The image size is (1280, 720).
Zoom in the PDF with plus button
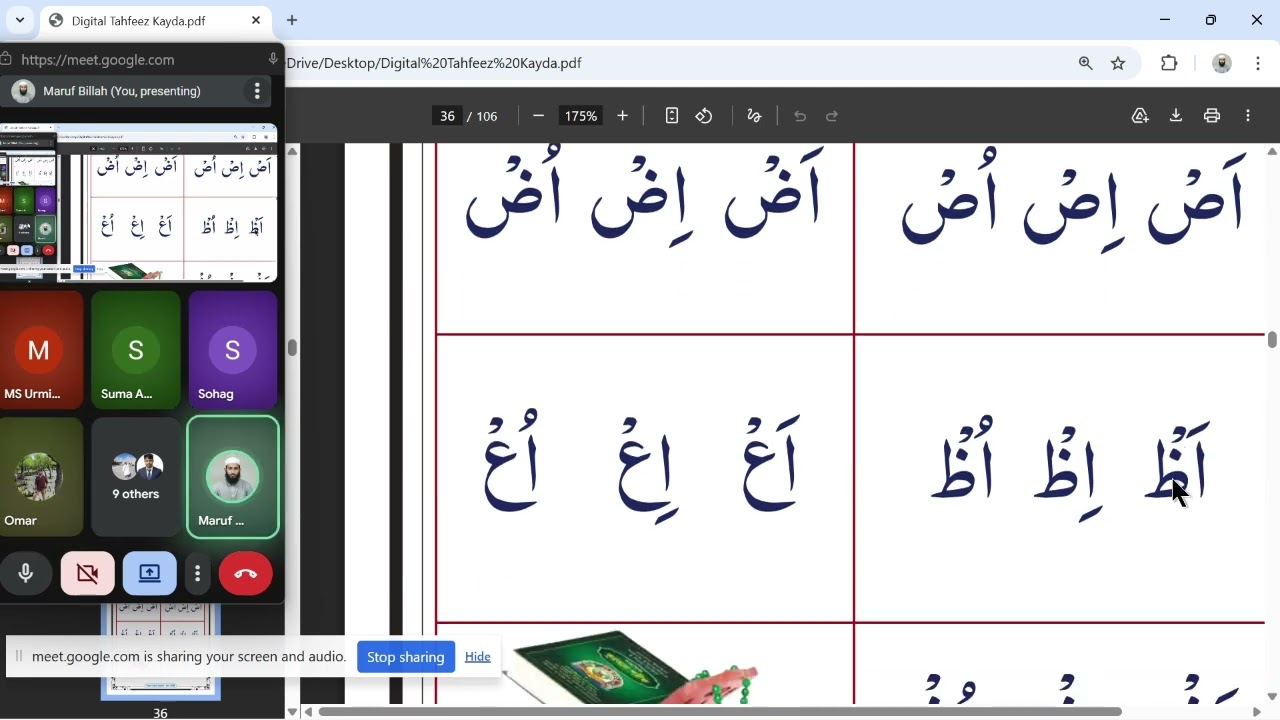click(622, 116)
